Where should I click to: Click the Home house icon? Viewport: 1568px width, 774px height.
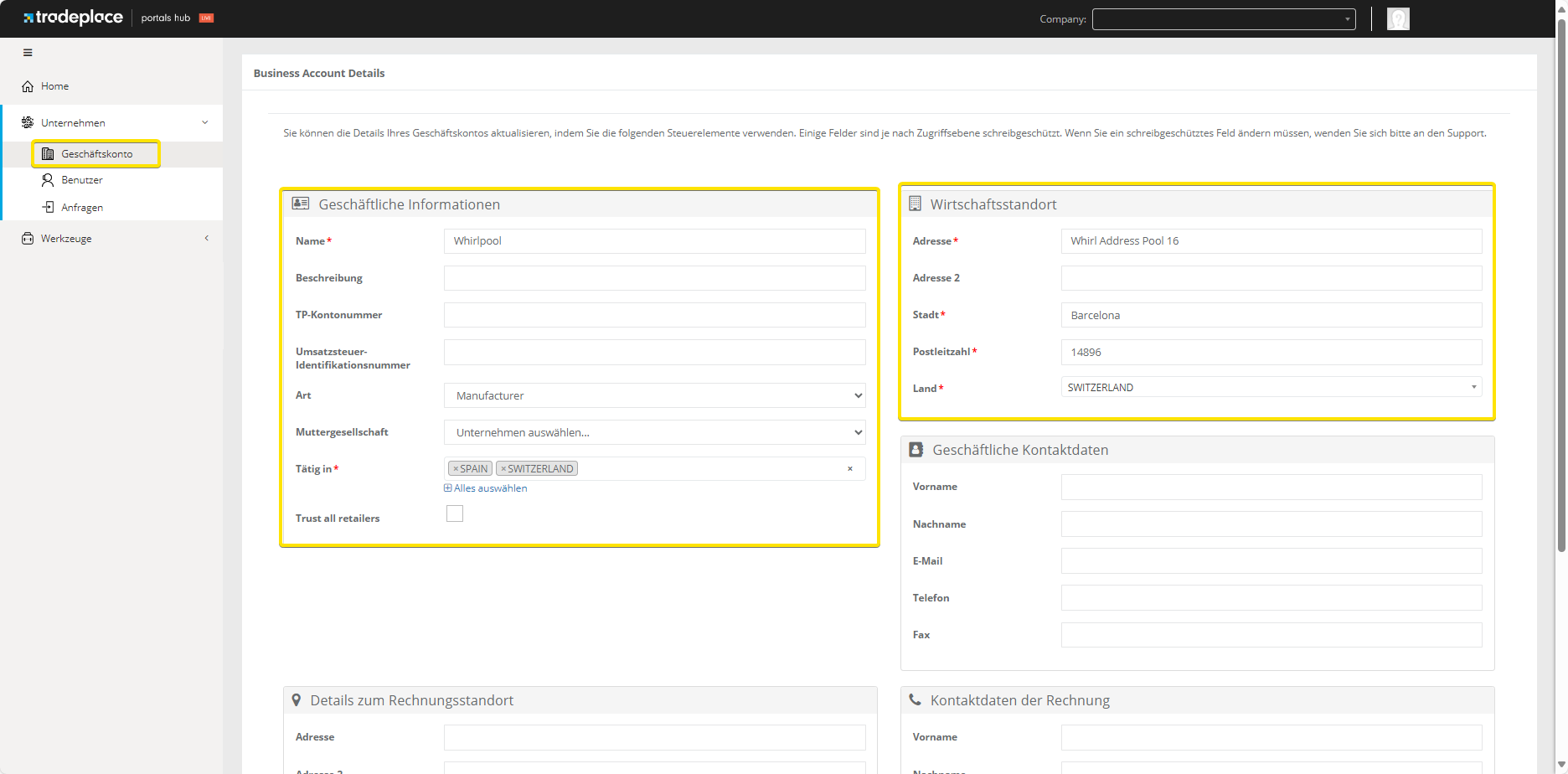point(28,86)
